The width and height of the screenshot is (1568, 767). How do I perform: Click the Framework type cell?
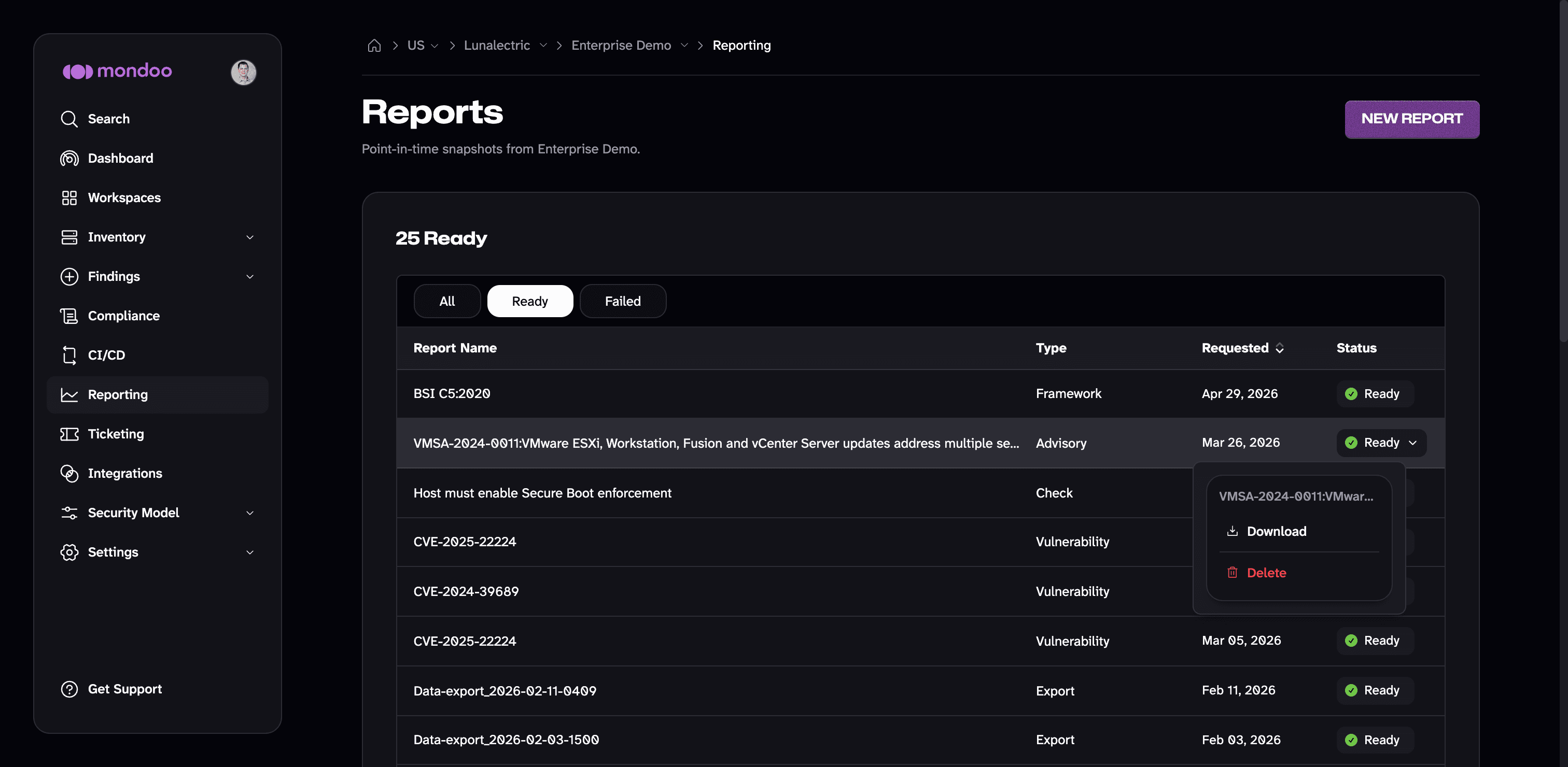click(x=1068, y=394)
